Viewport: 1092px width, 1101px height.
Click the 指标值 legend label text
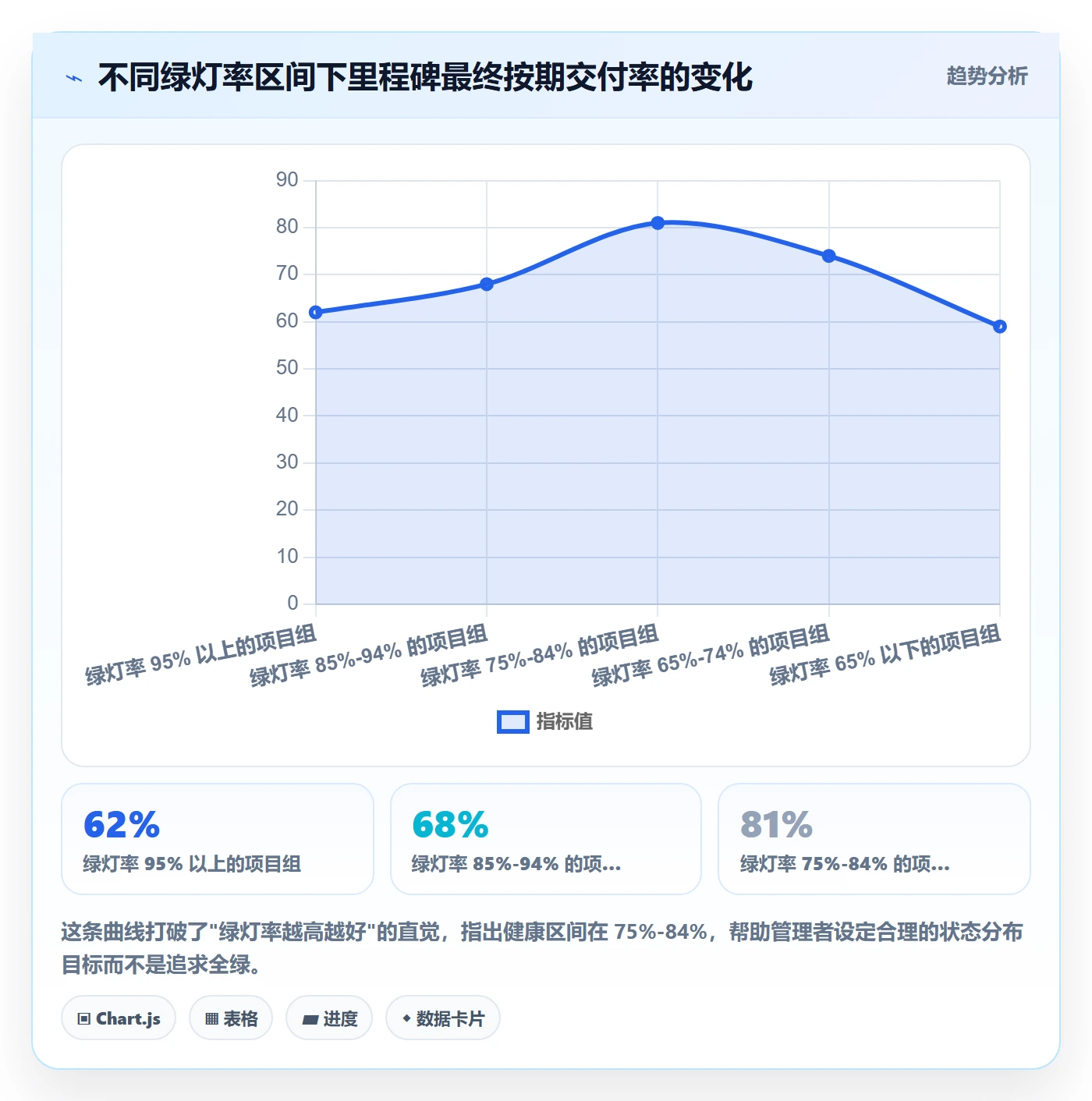tap(565, 722)
